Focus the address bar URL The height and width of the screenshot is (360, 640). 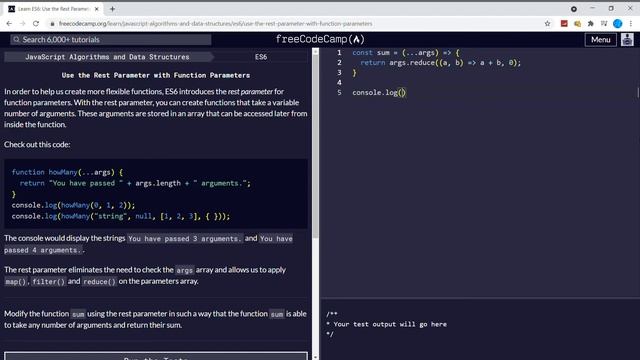coord(216,24)
